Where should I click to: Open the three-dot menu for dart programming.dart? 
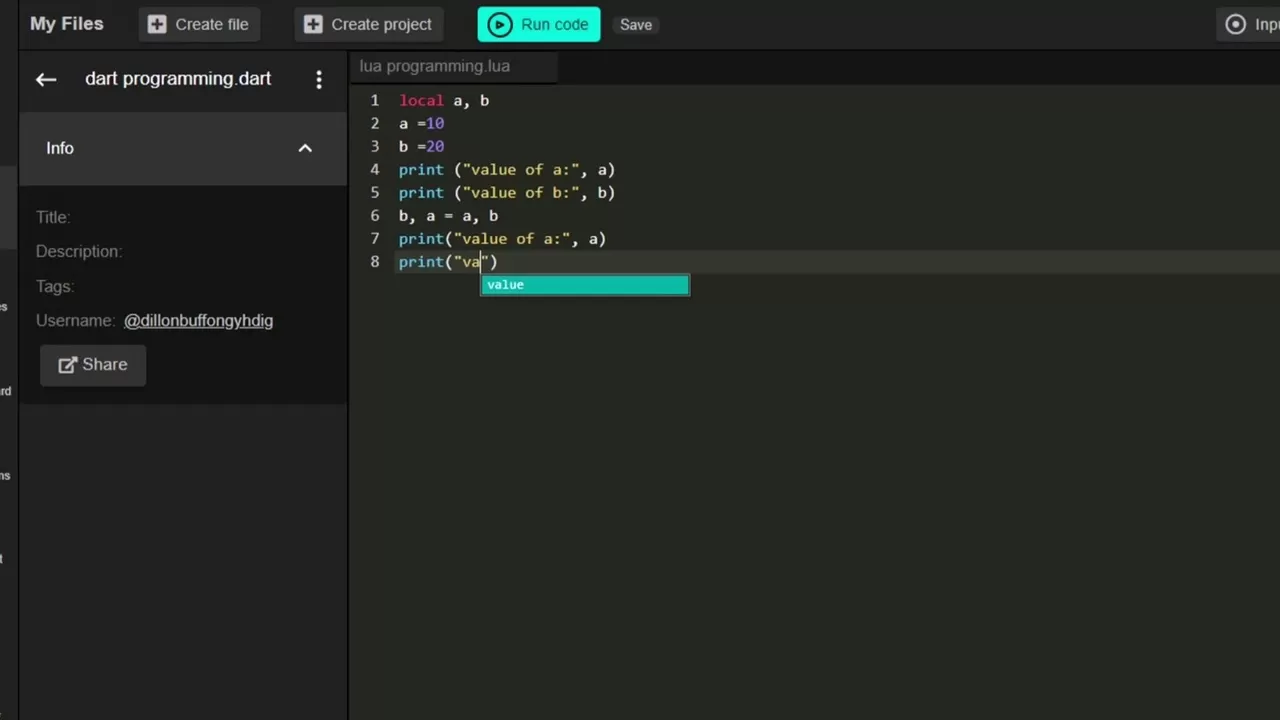[319, 80]
